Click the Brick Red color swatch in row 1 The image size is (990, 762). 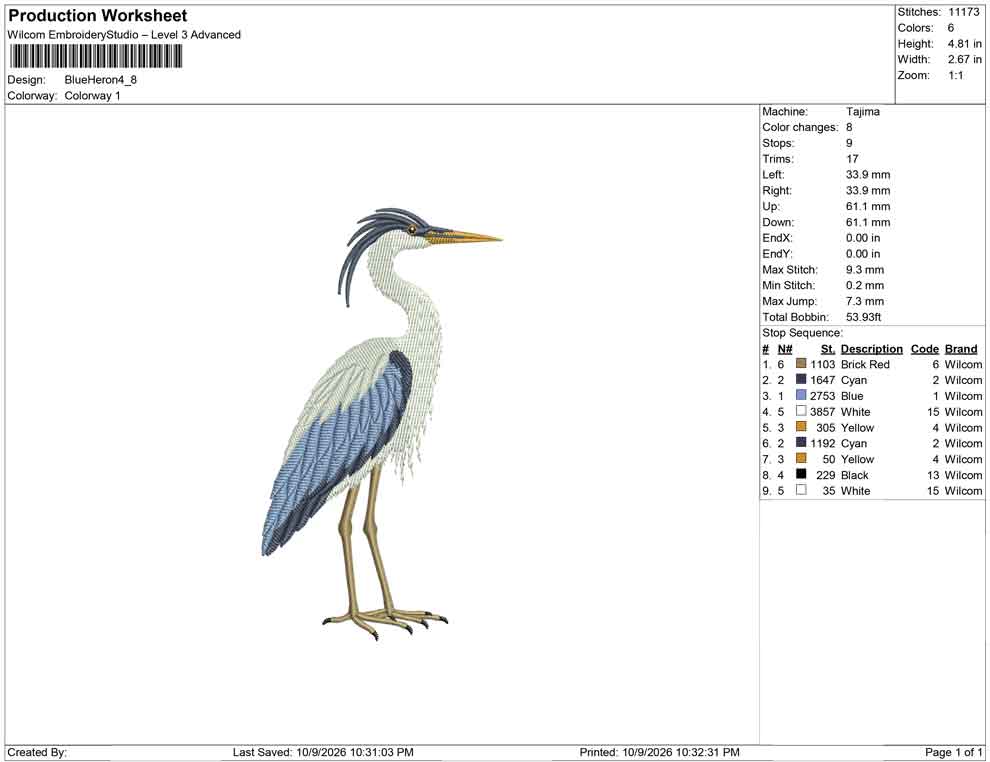pos(801,364)
